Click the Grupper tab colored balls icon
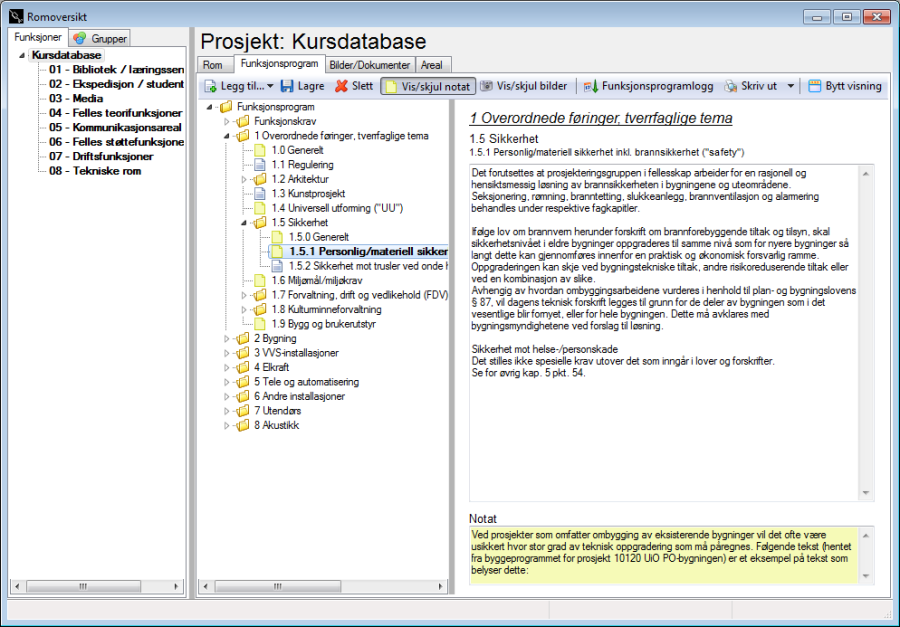The height and width of the screenshot is (627, 900). click(x=80, y=37)
